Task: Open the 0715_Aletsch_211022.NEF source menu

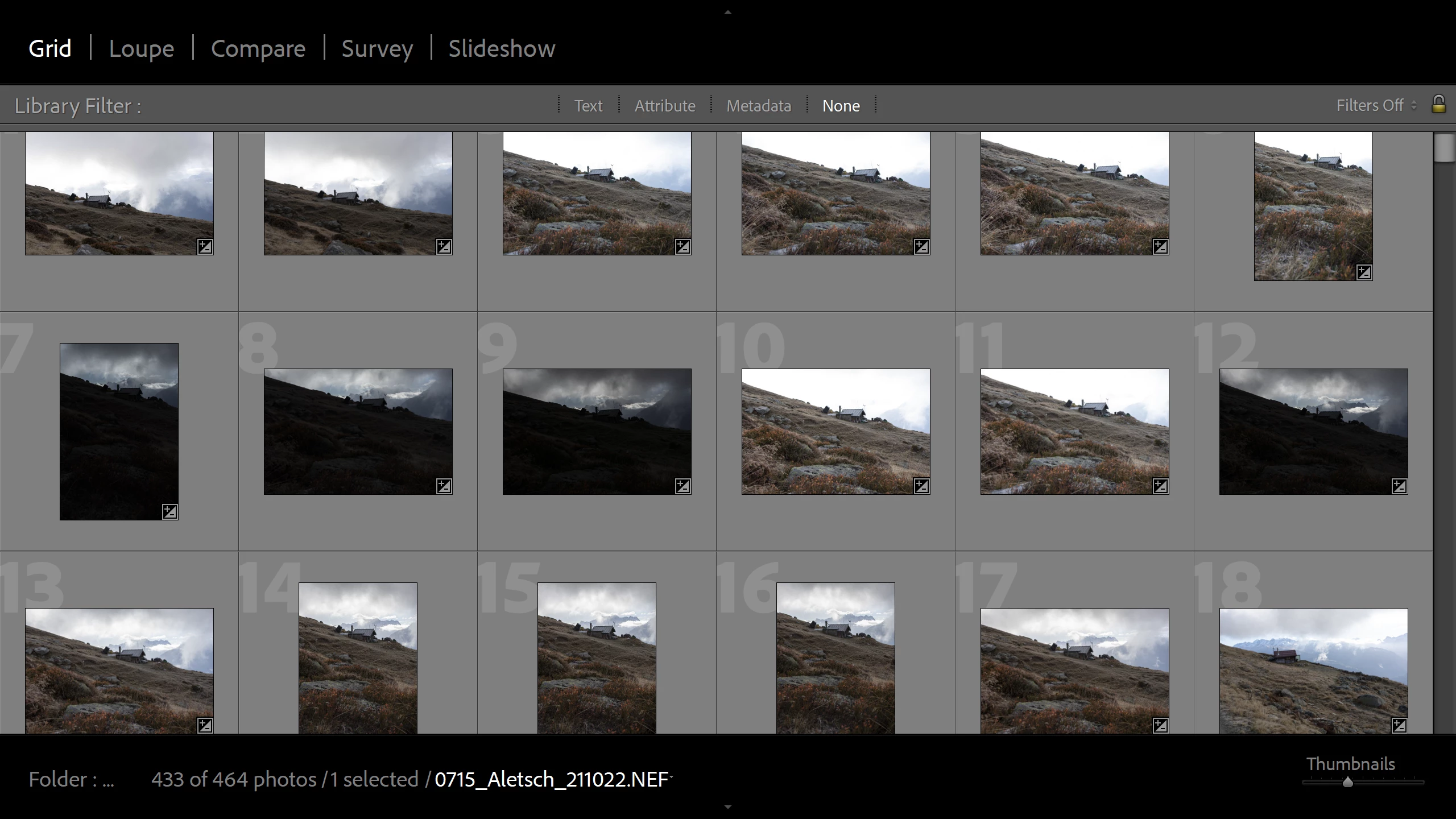Action: (553, 779)
